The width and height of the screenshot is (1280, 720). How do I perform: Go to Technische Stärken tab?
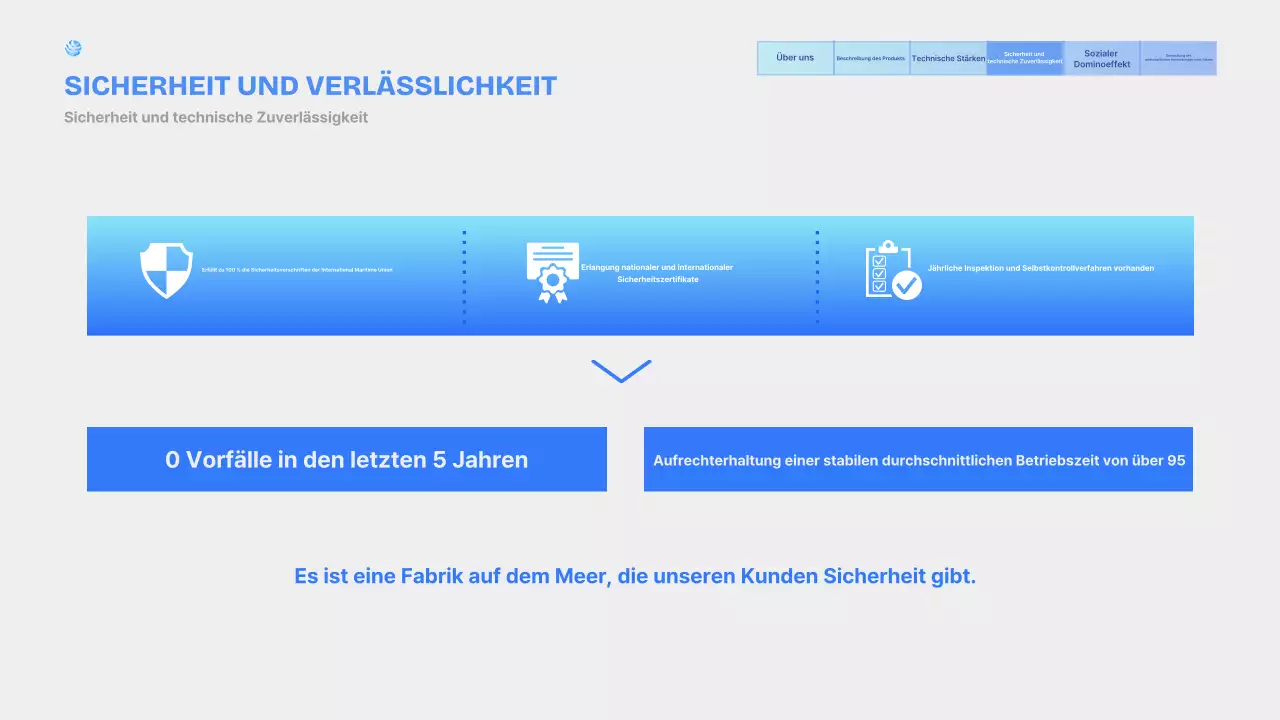[948, 58]
